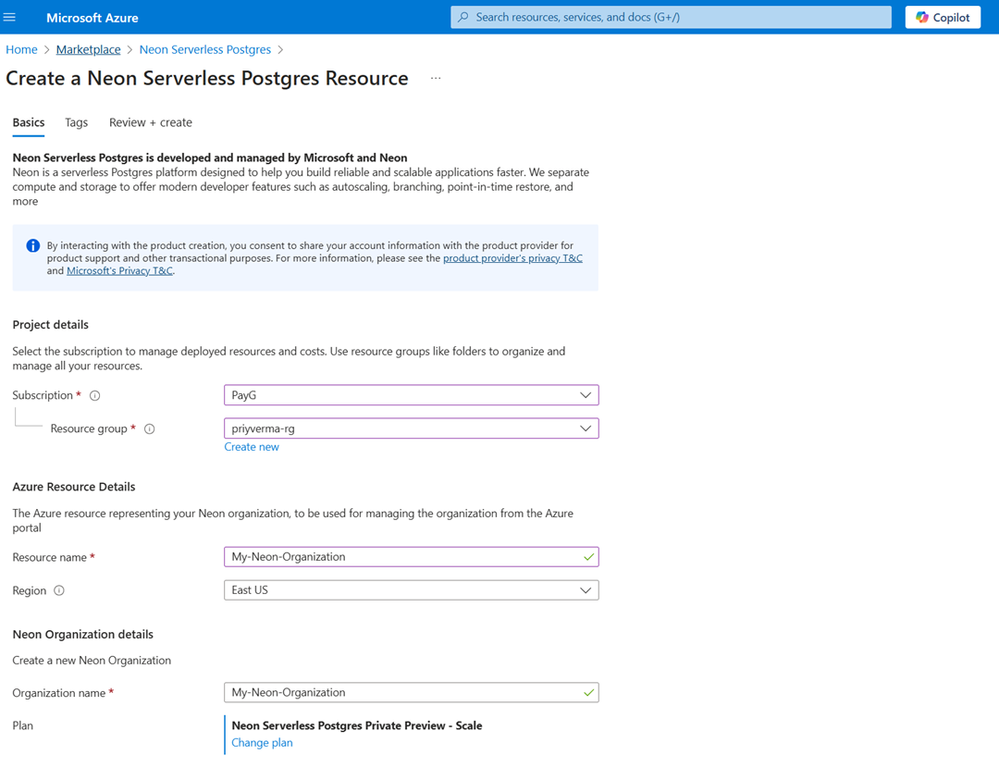Click the Project details heading
The width and height of the screenshot is (999, 758).
[50, 325]
